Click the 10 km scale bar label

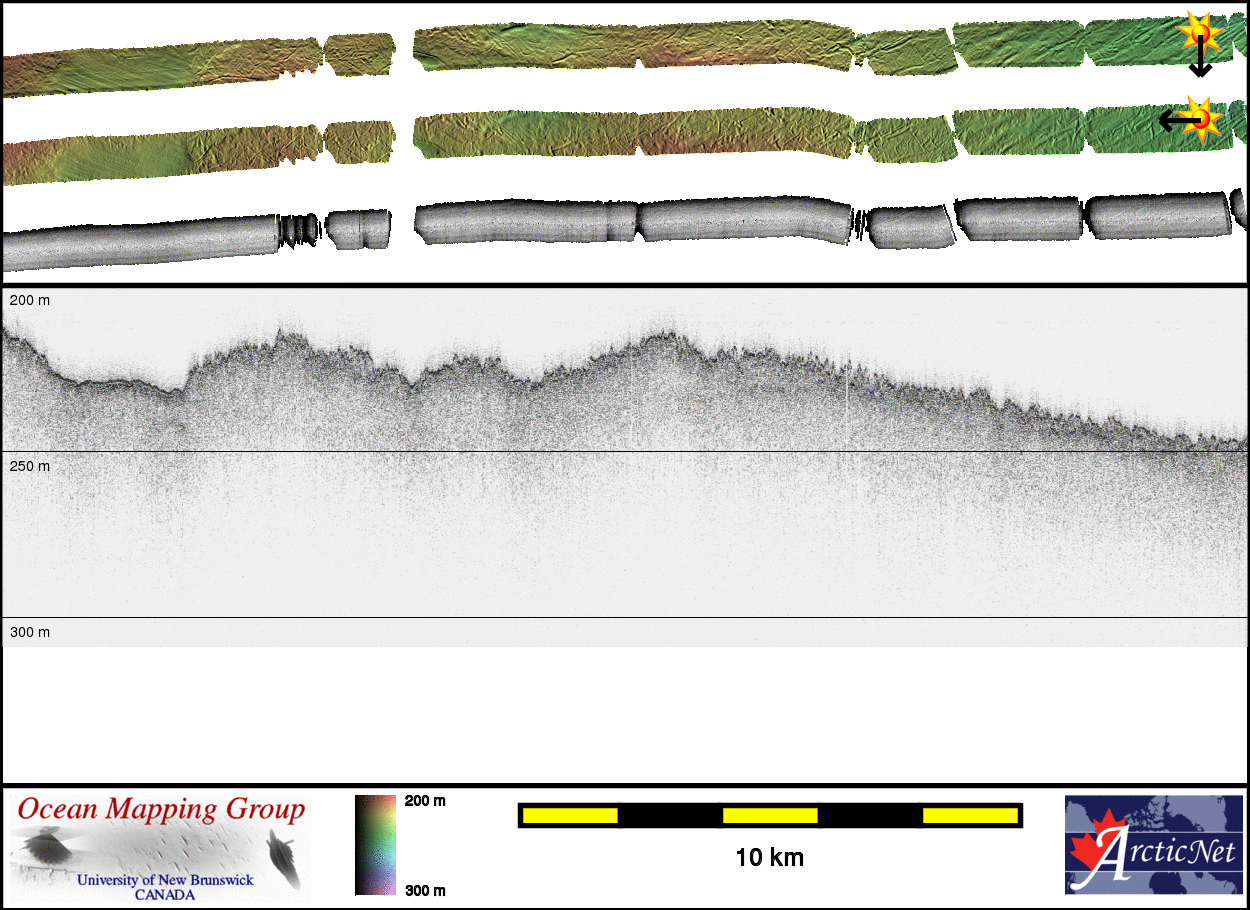(x=769, y=858)
